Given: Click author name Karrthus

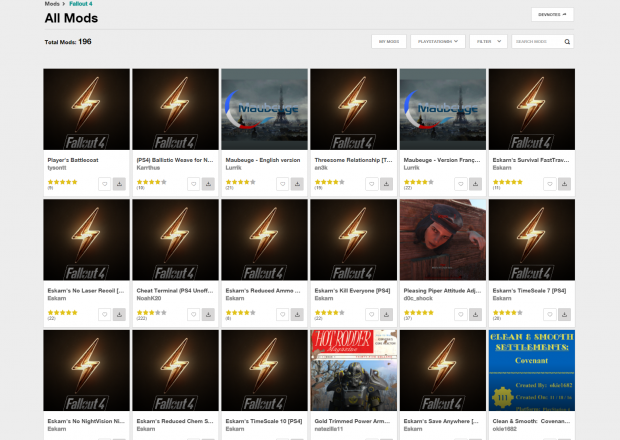Looking at the screenshot, I should [x=148, y=168].
